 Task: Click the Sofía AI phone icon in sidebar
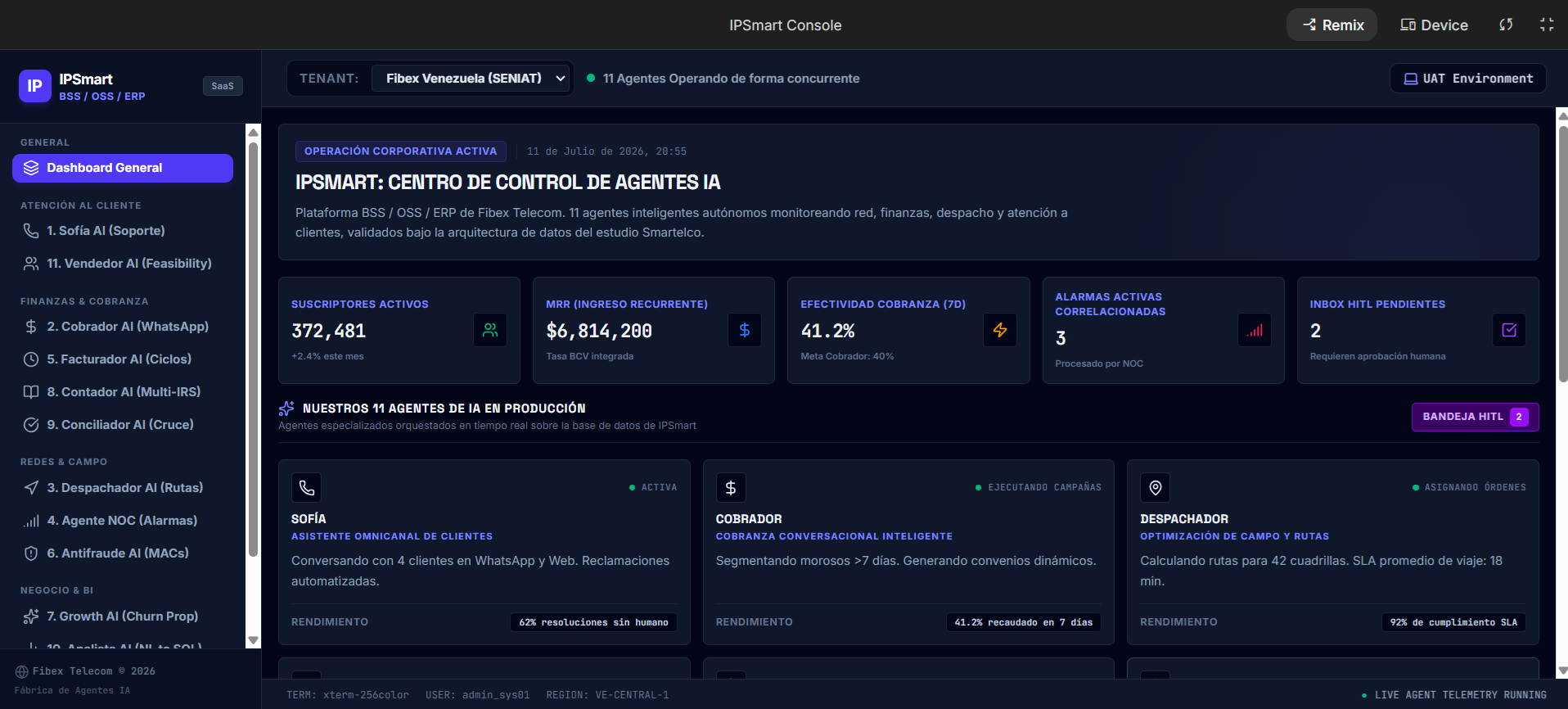[31, 231]
